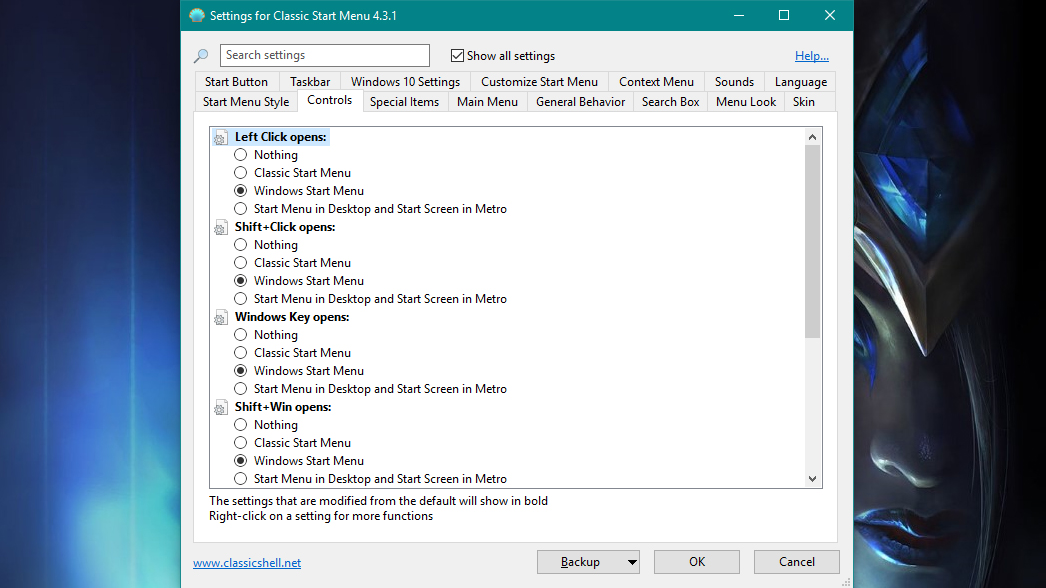Screen dimensions: 1046x588
Task: Click the settings icon beside Shift+Click opens
Action: pyautogui.click(x=220, y=228)
